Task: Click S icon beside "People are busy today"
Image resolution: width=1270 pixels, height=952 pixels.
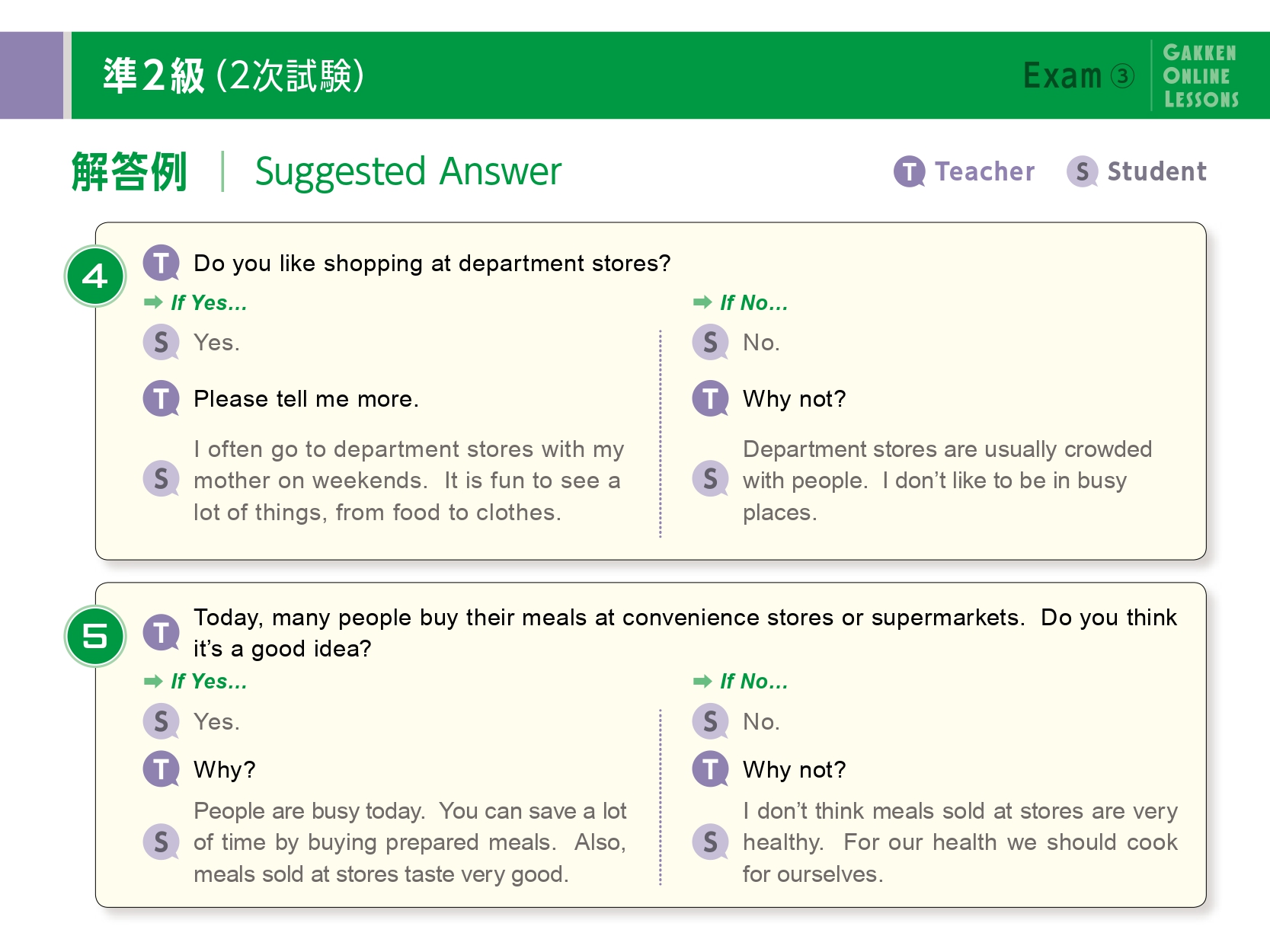Action: [162, 842]
